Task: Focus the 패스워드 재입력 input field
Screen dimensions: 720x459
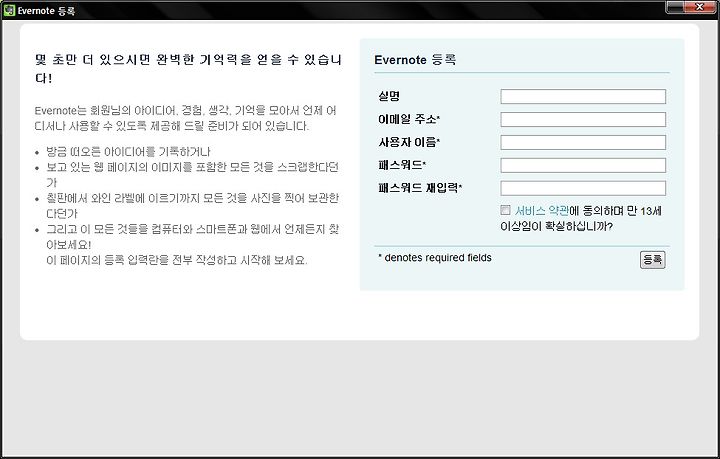Action: (583, 188)
